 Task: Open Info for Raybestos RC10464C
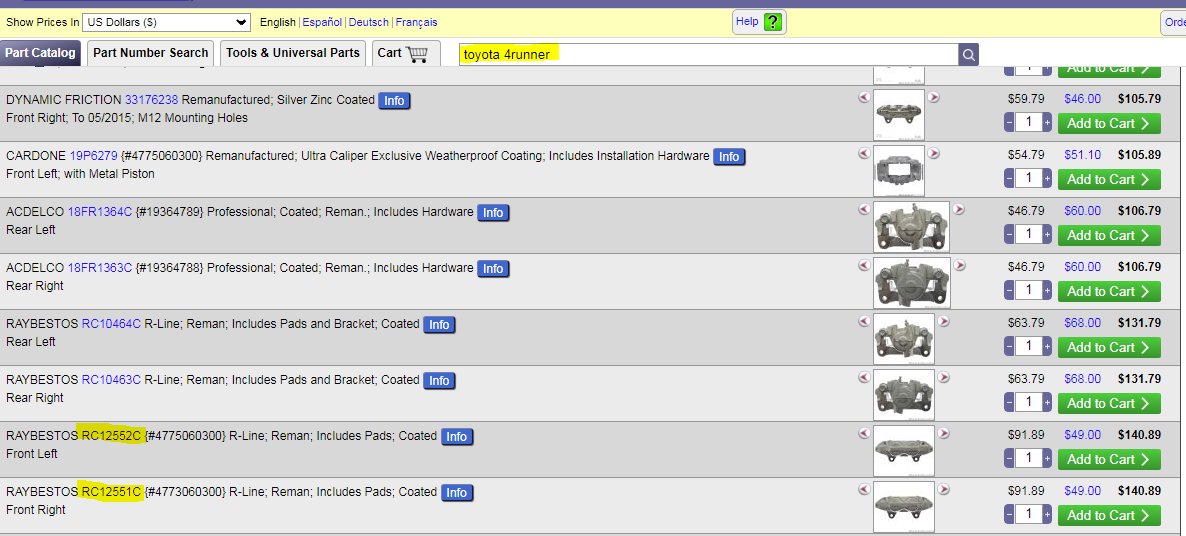[x=439, y=324]
